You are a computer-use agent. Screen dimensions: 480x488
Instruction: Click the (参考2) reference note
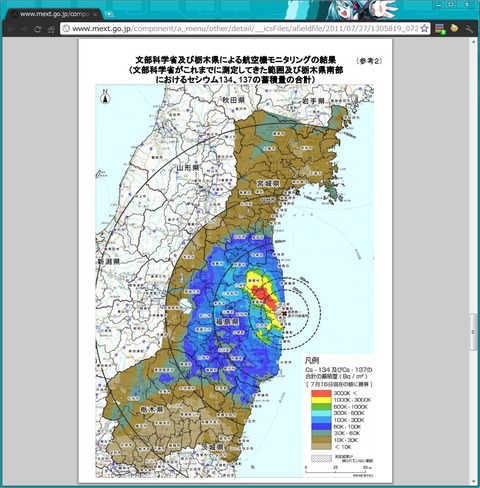pyautogui.click(x=369, y=61)
